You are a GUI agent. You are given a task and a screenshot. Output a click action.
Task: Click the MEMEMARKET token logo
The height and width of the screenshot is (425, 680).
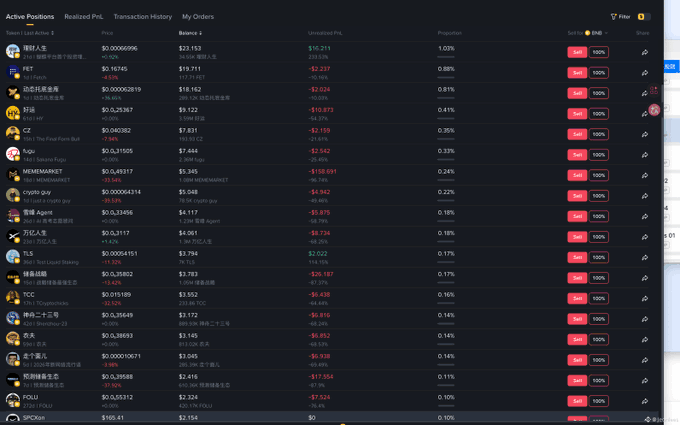(13, 174)
